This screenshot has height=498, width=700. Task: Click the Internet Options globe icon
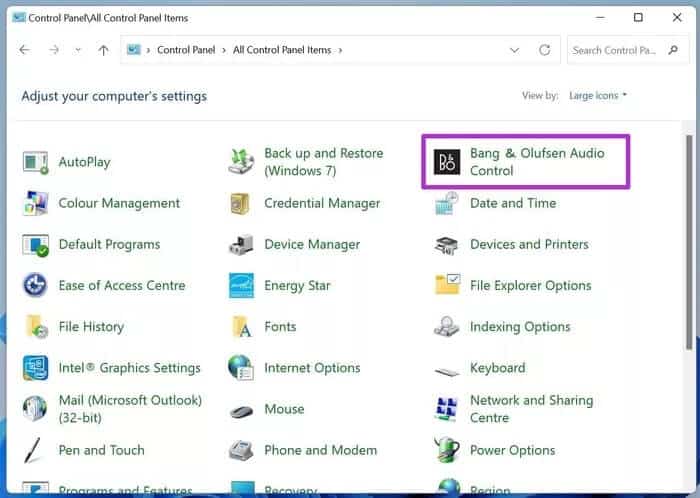pos(241,368)
